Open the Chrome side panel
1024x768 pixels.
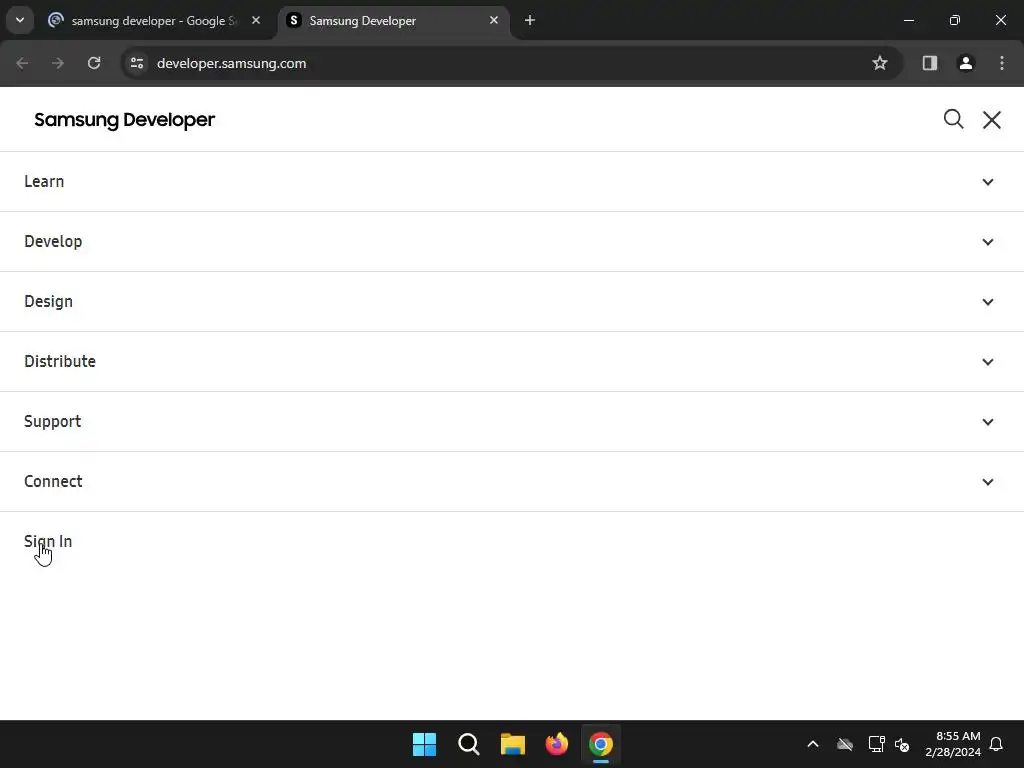point(930,63)
